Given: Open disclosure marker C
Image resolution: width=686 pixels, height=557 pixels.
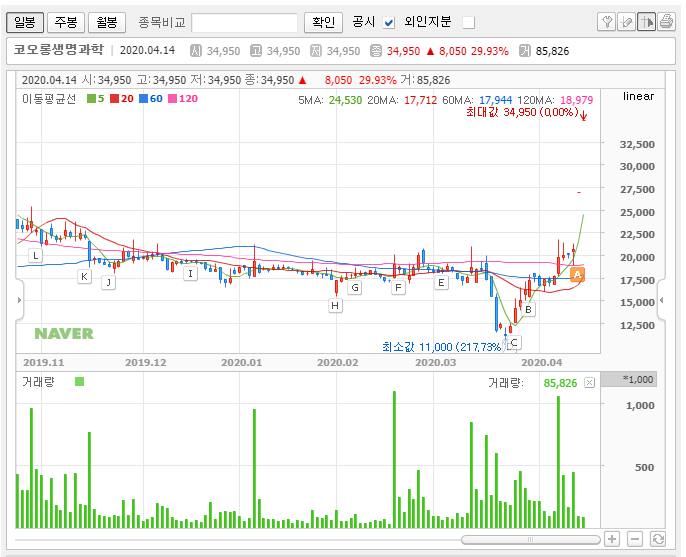Looking at the screenshot, I should tap(514, 342).
